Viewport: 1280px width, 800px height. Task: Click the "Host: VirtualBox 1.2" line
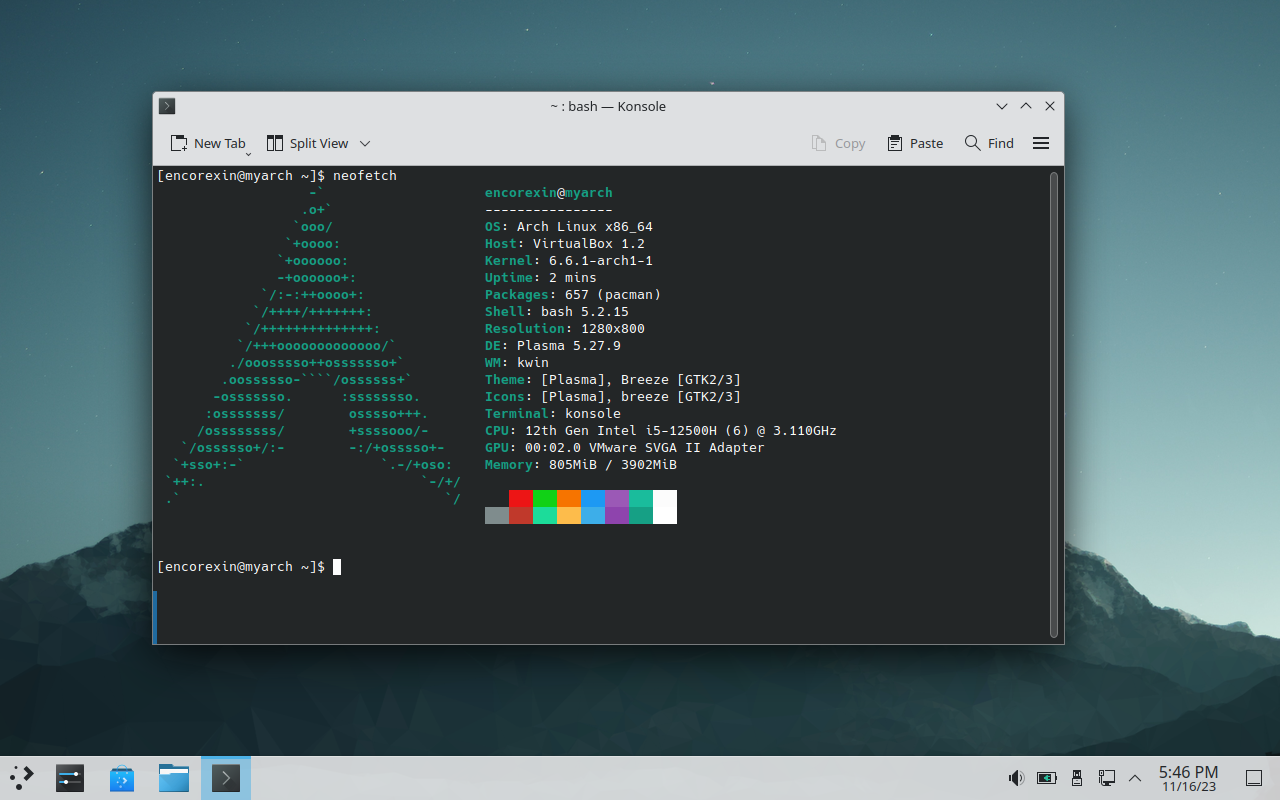pos(565,244)
